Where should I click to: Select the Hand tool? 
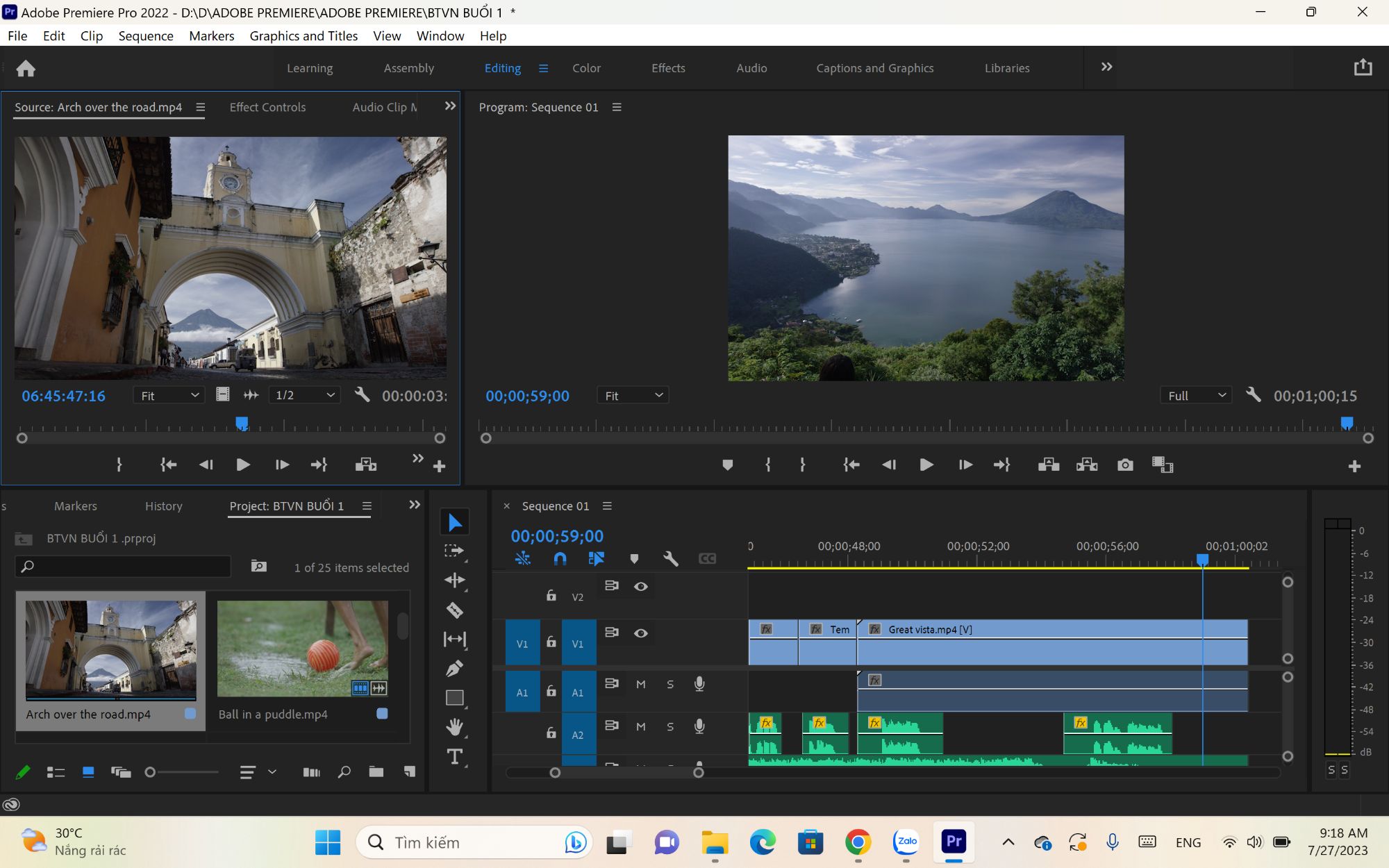tap(454, 727)
